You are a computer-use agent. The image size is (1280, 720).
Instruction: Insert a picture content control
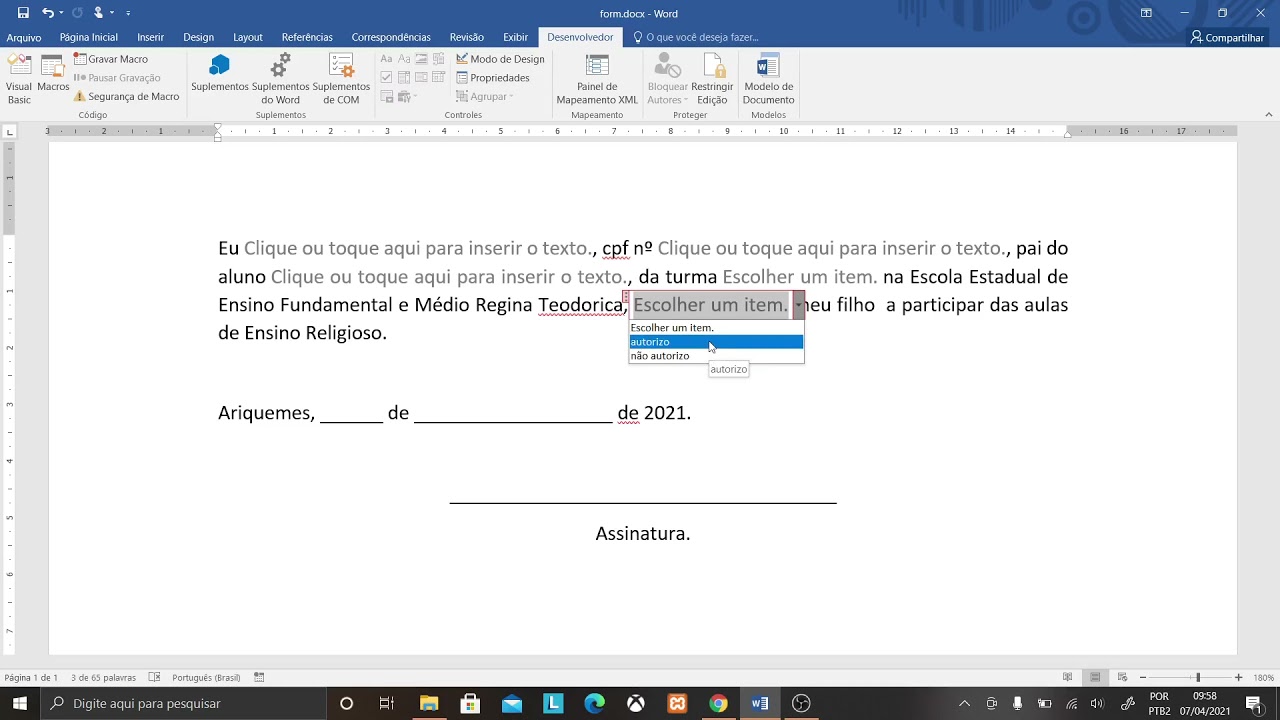tap(421, 59)
